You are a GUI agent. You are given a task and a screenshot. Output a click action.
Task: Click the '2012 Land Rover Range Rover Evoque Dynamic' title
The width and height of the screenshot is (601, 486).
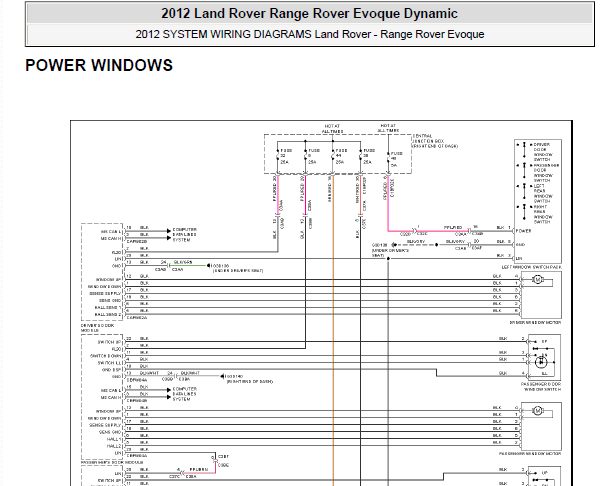point(309,13)
